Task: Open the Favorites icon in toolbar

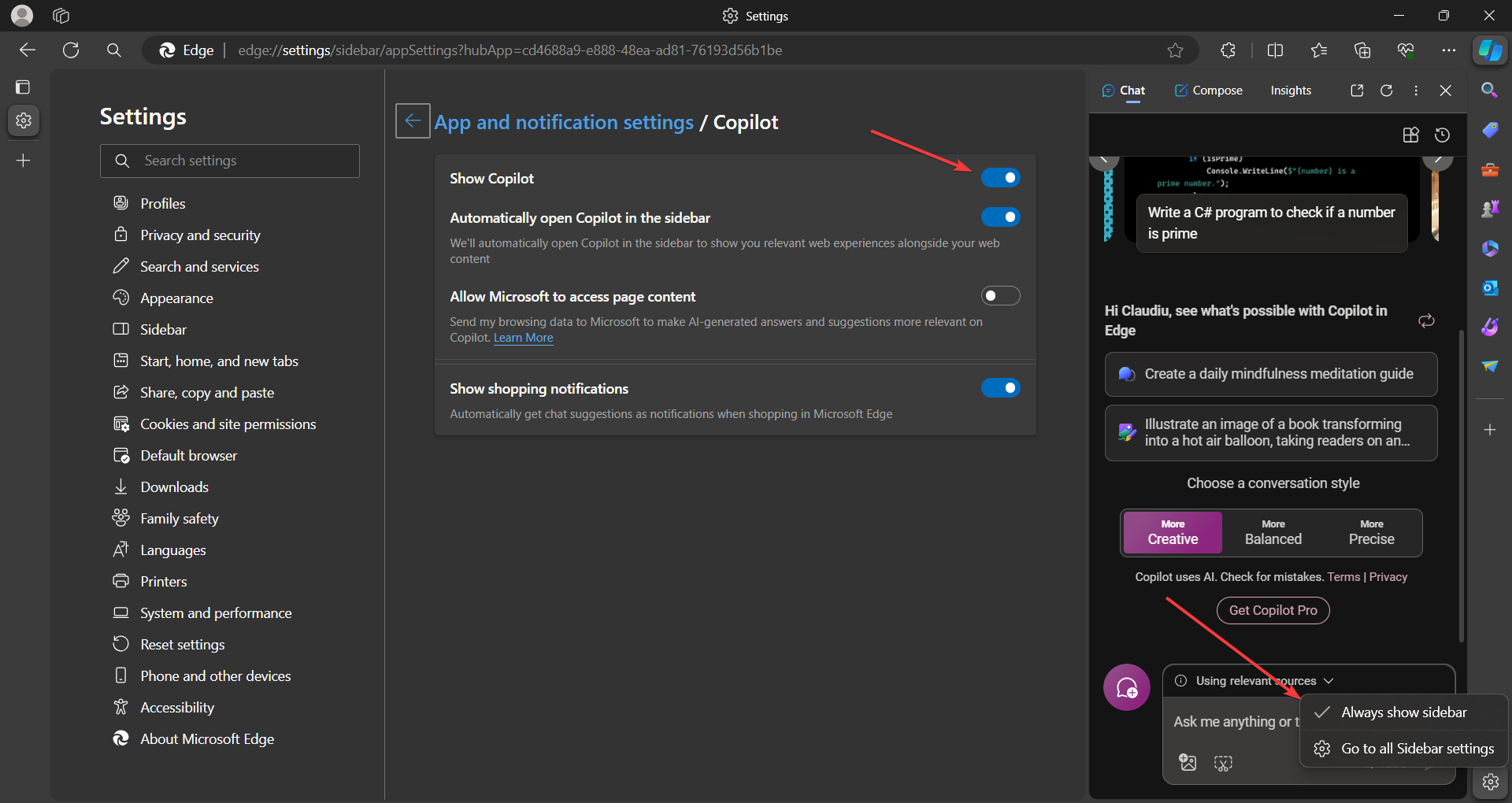Action: point(1319,50)
